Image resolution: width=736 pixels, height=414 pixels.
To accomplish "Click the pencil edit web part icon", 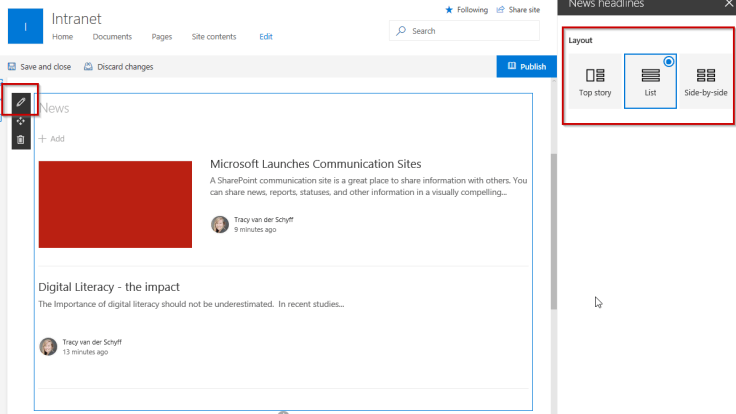I will (x=21, y=102).
